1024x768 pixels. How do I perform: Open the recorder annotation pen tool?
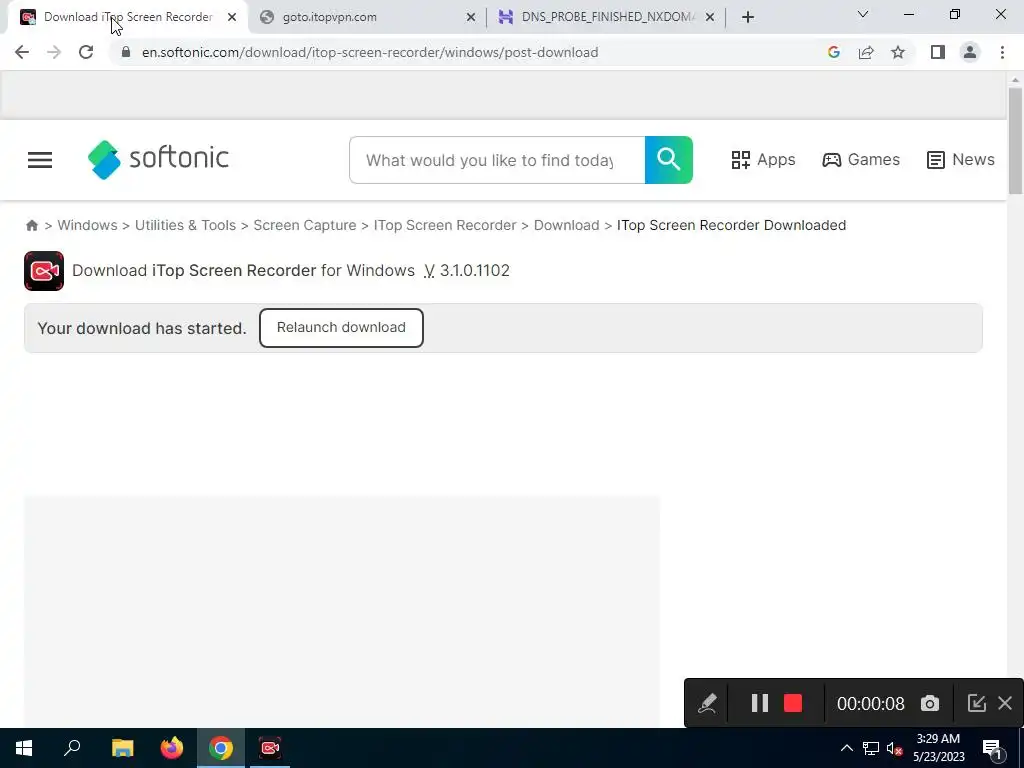pos(707,703)
